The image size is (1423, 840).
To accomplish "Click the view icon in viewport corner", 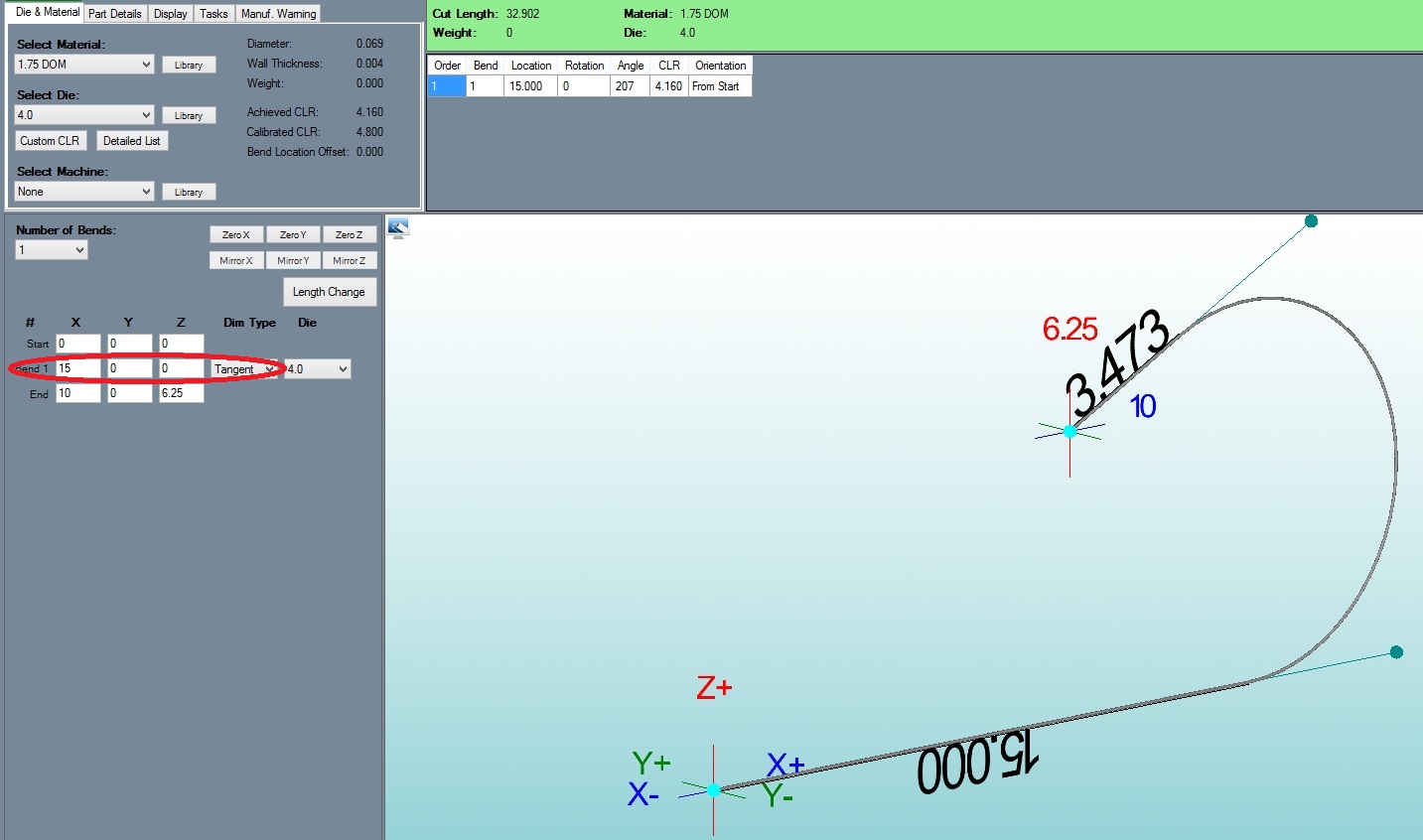I will click(x=398, y=228).
